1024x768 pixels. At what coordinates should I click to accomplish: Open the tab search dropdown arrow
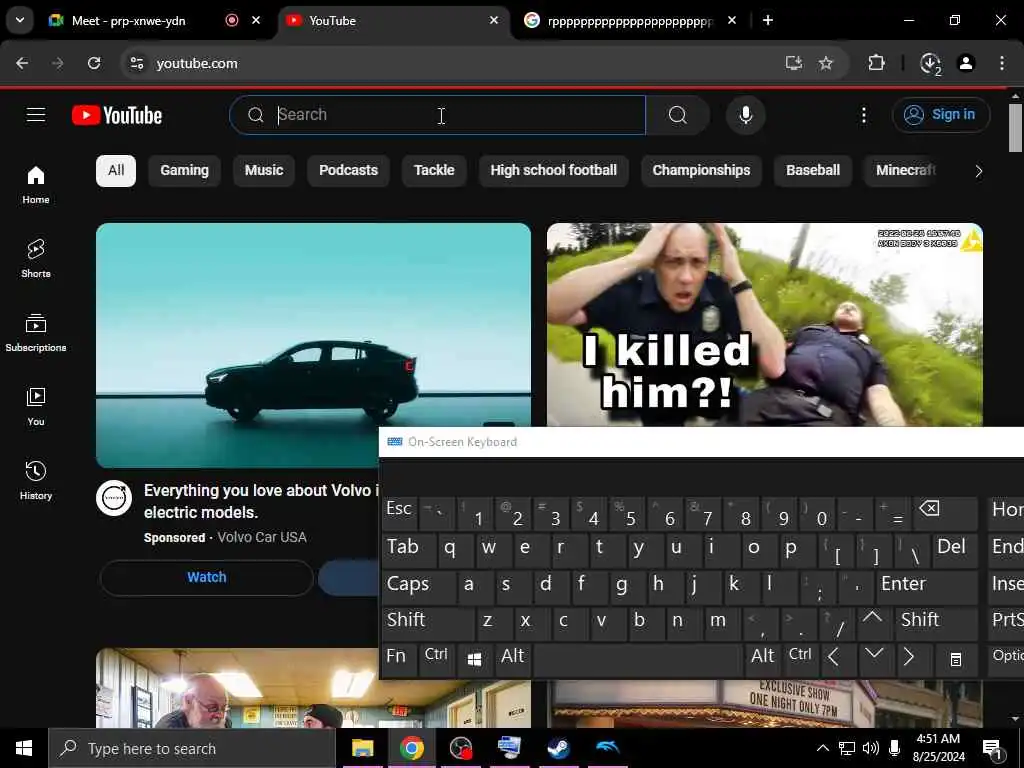pyautogui.click(x=20, y=20)
